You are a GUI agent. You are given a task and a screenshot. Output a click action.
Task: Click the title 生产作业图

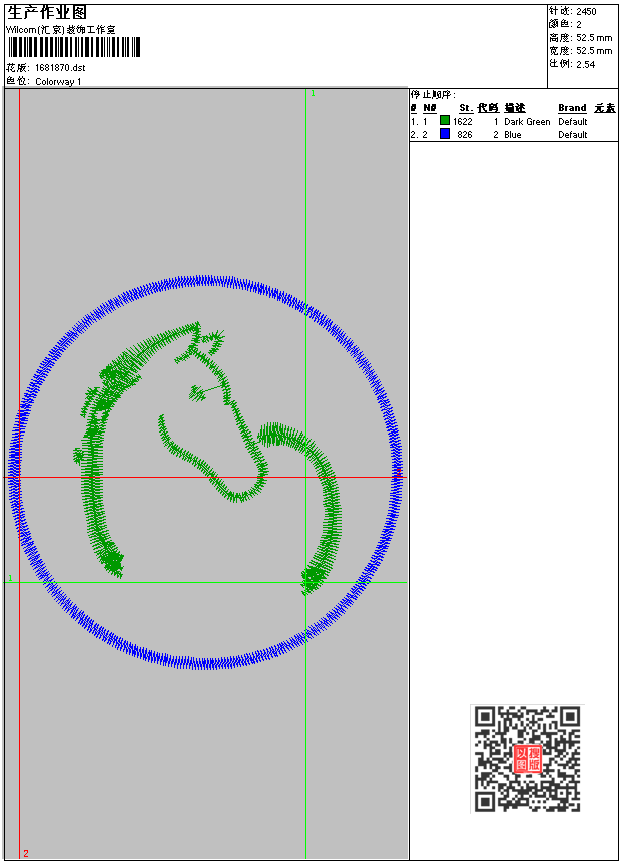47,12
